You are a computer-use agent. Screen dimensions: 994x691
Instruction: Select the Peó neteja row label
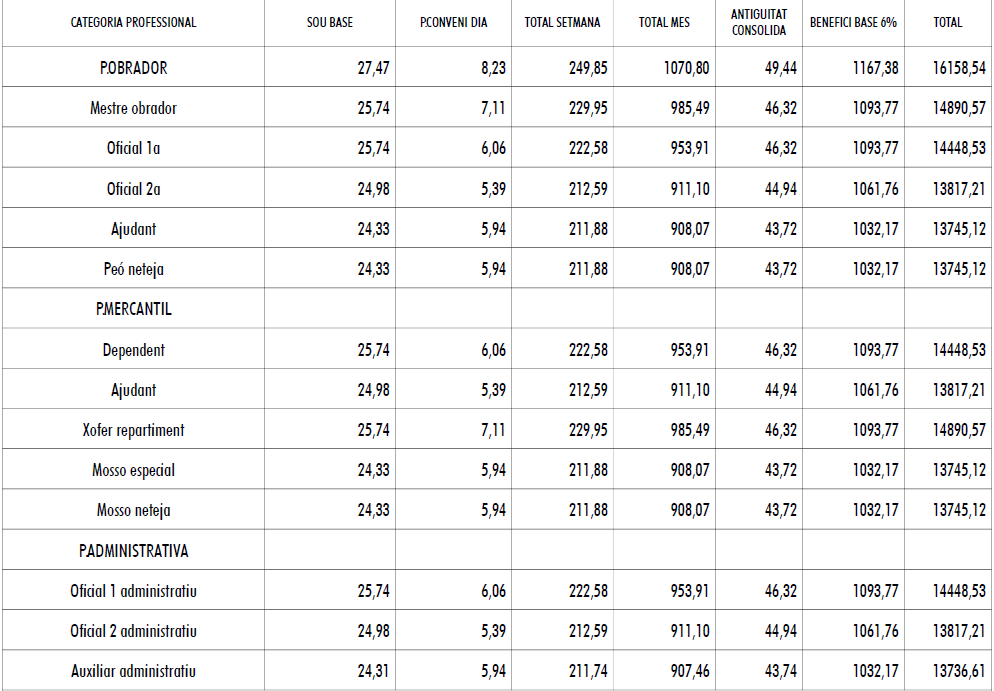(x=133, y=269)
